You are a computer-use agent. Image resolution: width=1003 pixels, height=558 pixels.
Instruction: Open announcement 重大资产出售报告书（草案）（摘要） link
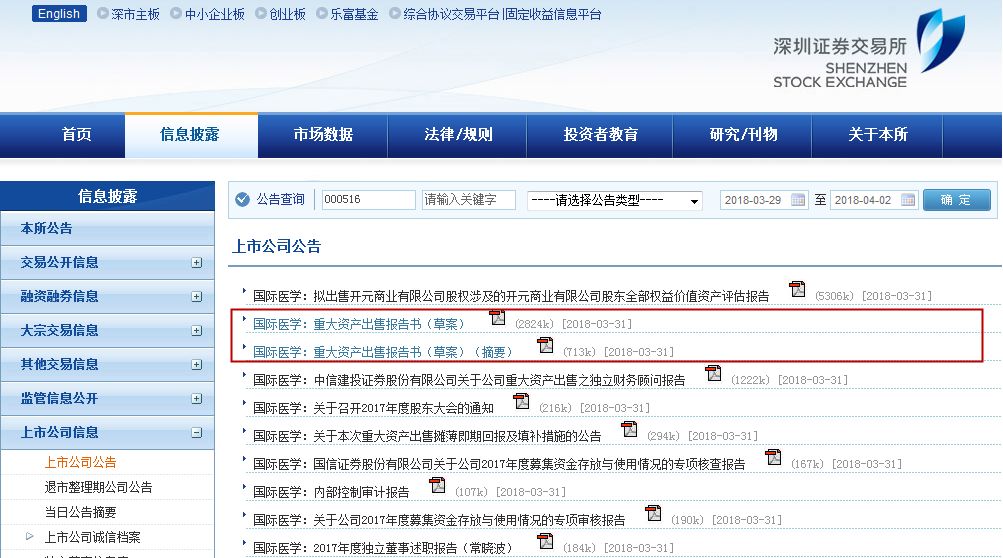click(383, 353)
